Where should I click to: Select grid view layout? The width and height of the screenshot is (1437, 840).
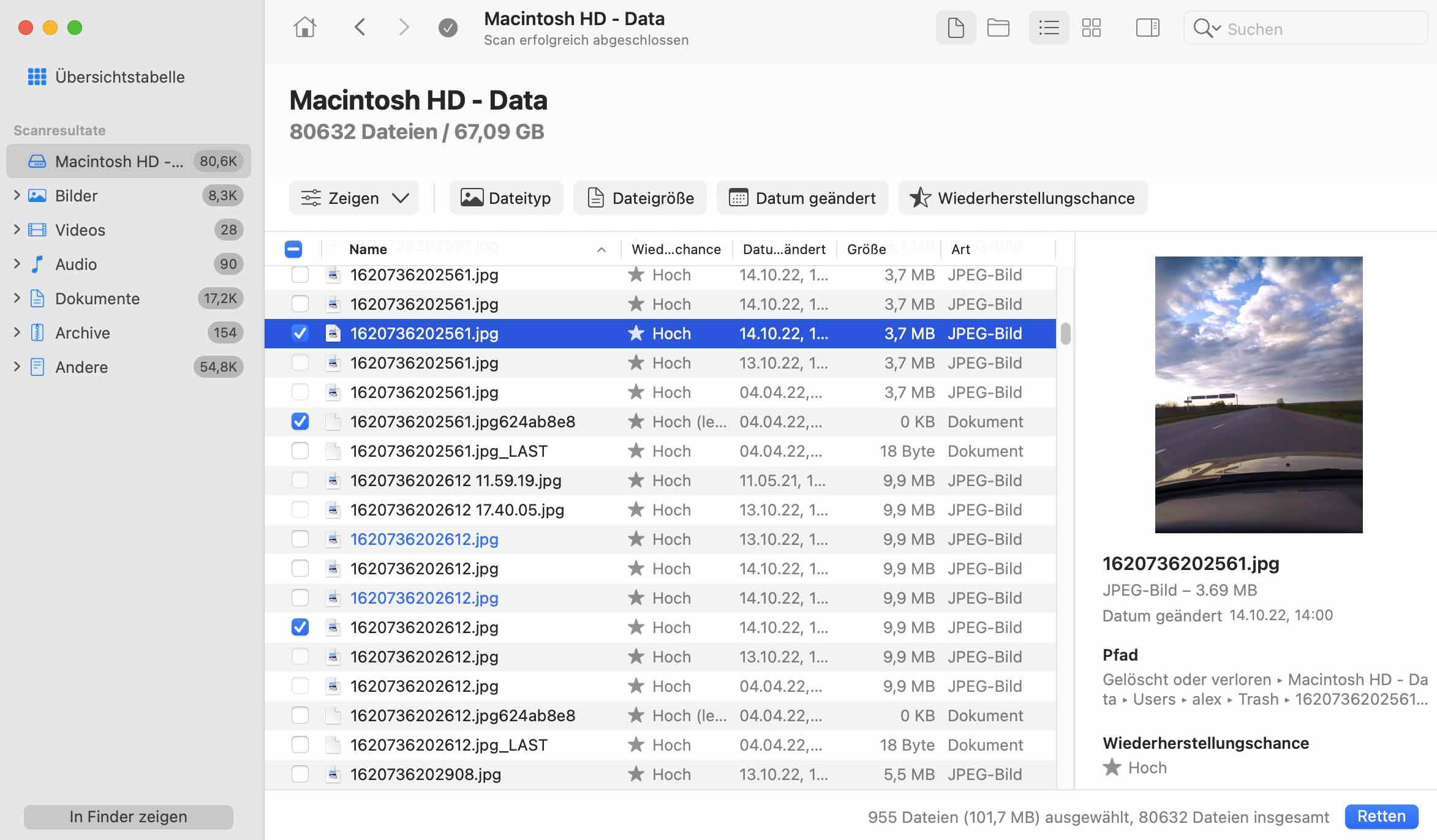[1091, 28]
